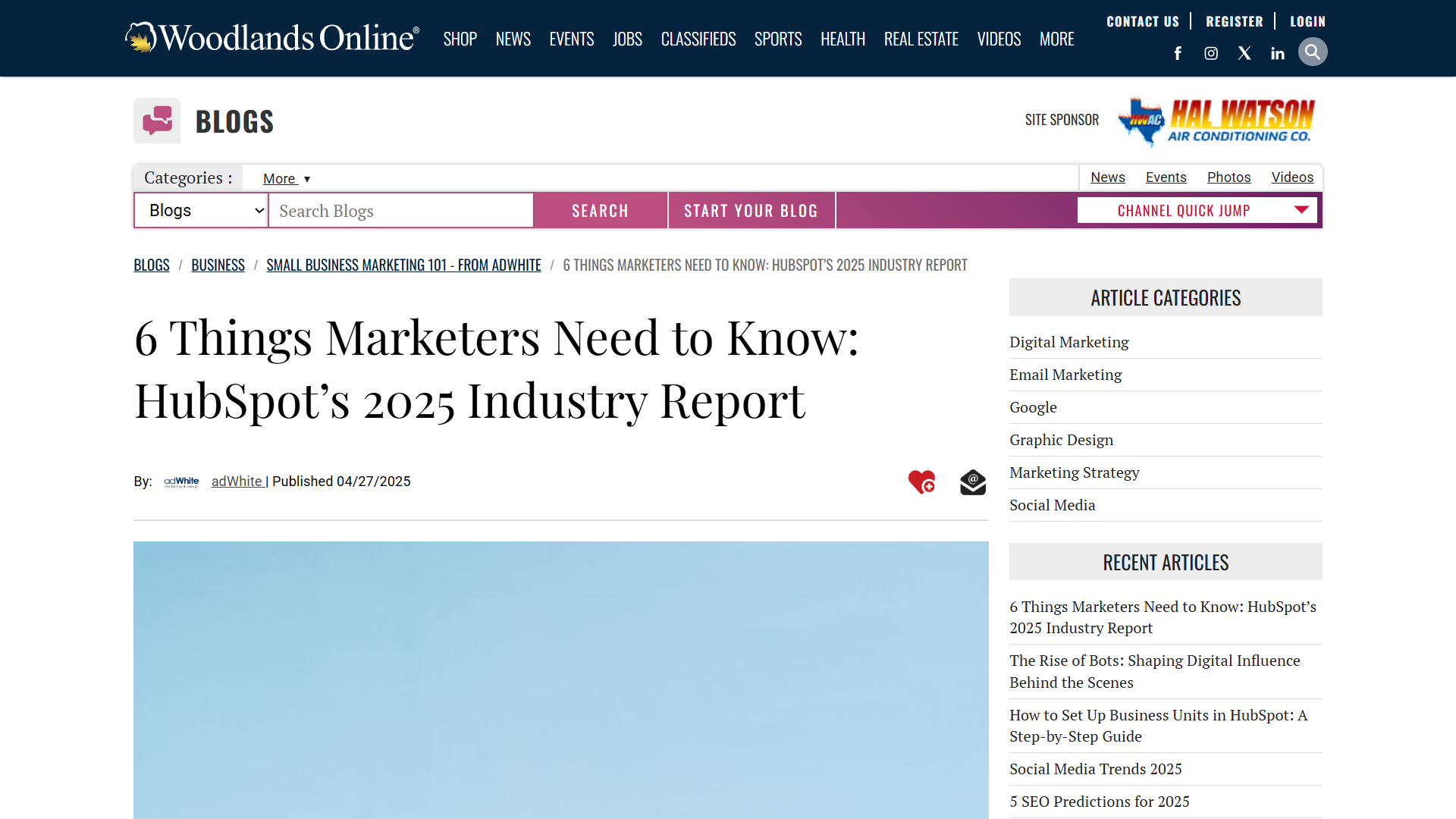Go to BLOGS breadcrumb link
This screenshot has width=1456, height=819.
coord(152,265)
